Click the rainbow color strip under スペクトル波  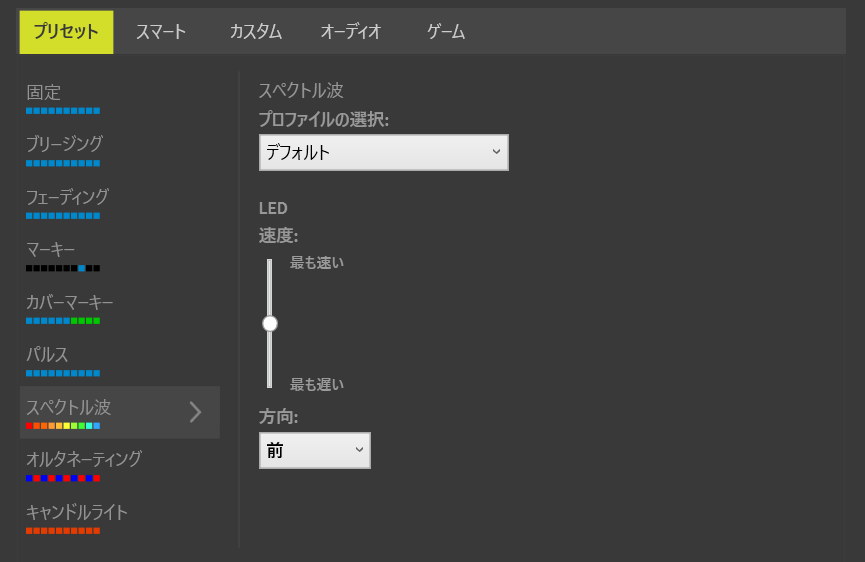(63, 426)
